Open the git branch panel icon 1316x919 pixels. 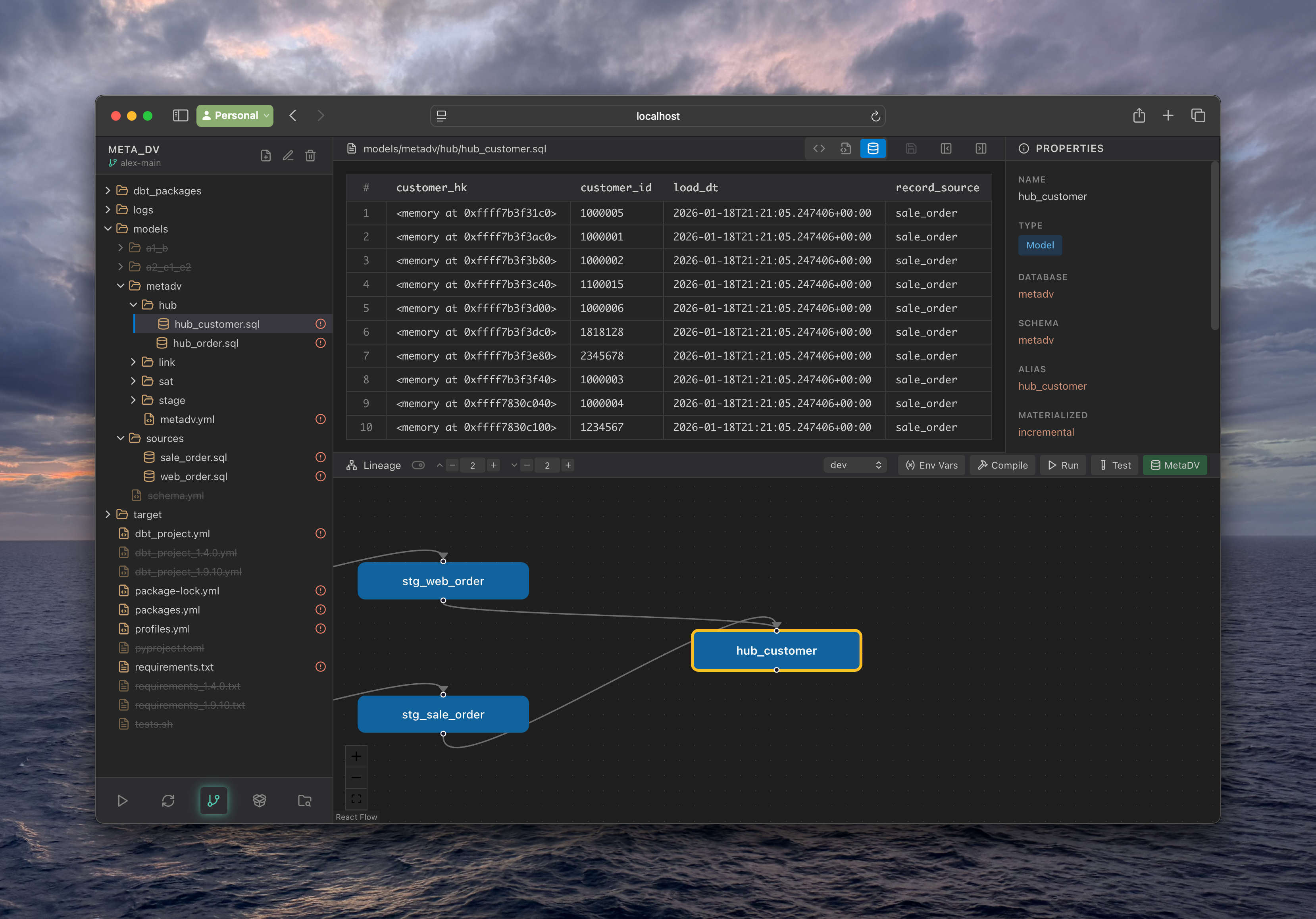(214, 800)
